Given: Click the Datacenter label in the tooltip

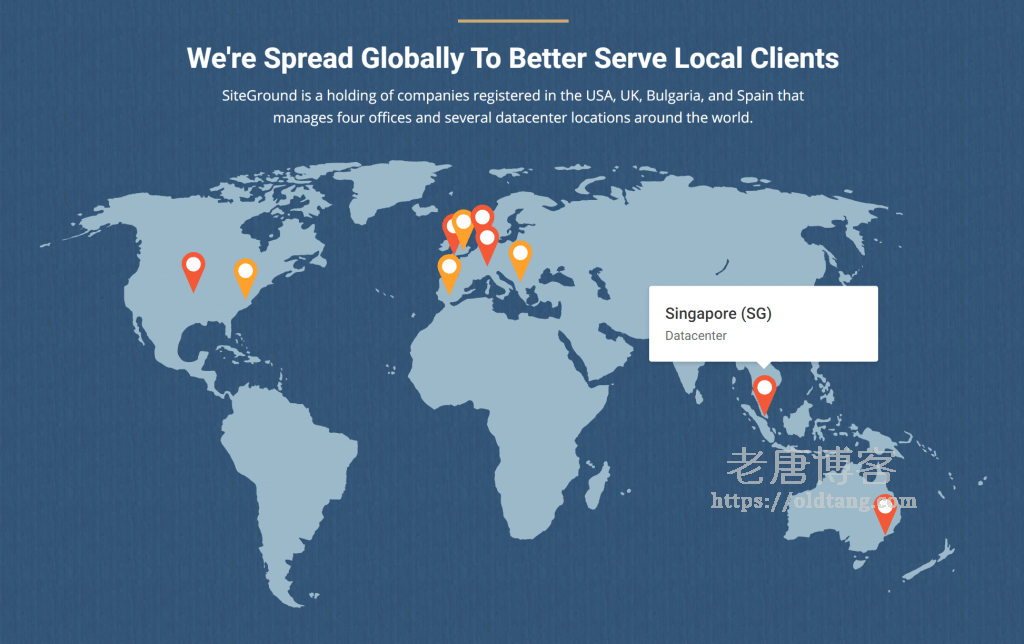Looking at the screenshot, I should 696,336.
